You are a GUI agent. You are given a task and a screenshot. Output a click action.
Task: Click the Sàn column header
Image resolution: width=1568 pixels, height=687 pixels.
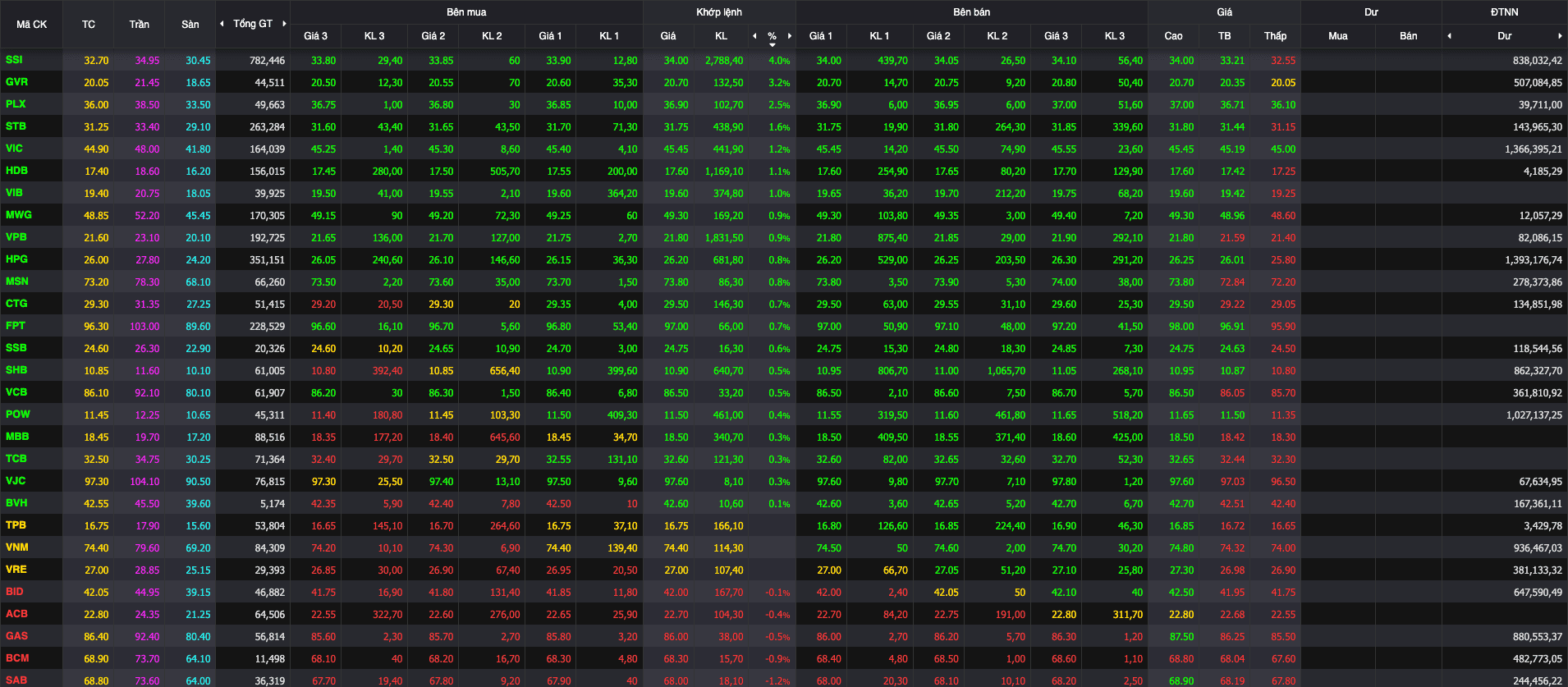(x=190, y=25)
